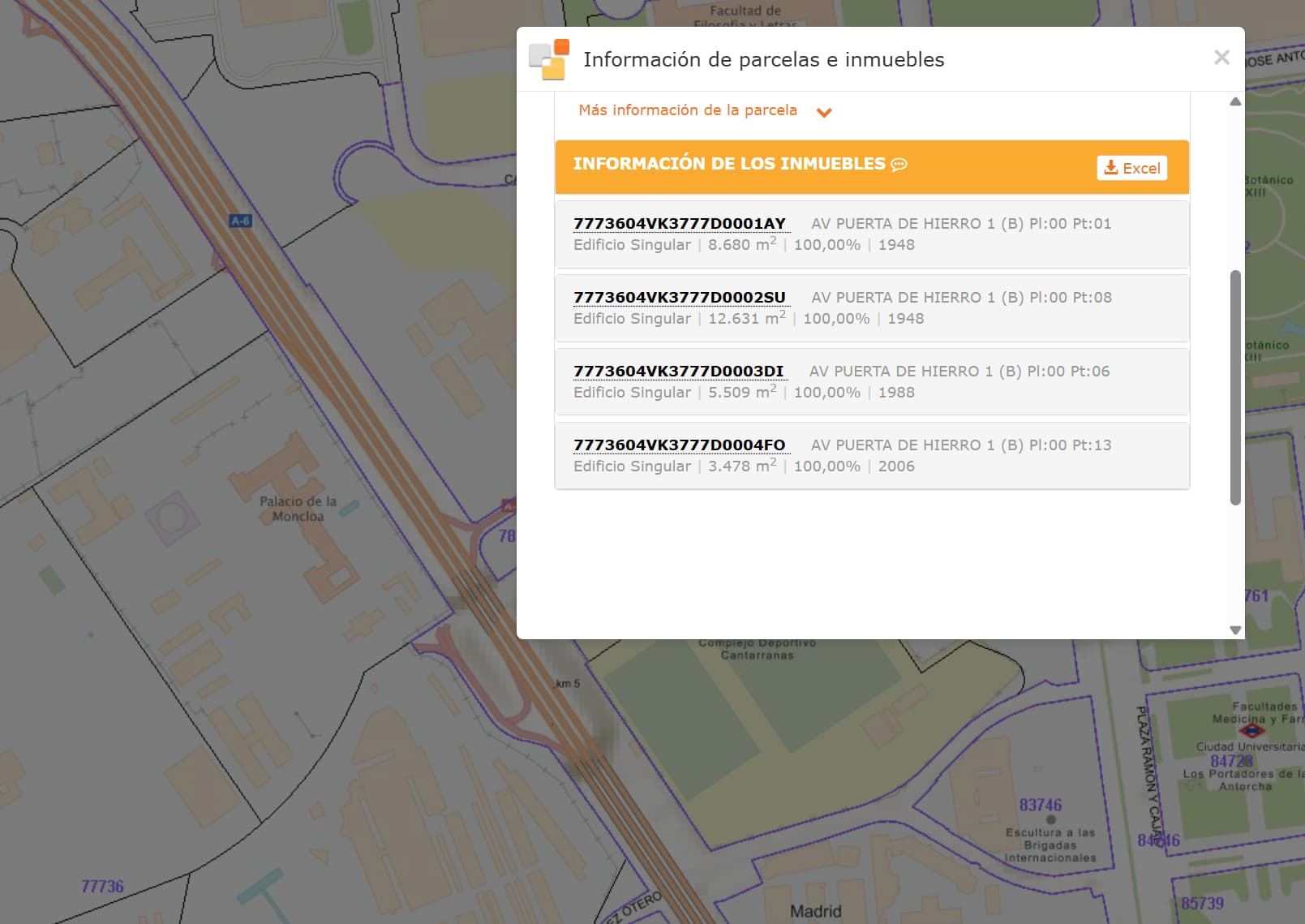Viewport: 1305px width, 924px height.
Task: Download the property list with Excel button
Action: [x=1131, y=168]
